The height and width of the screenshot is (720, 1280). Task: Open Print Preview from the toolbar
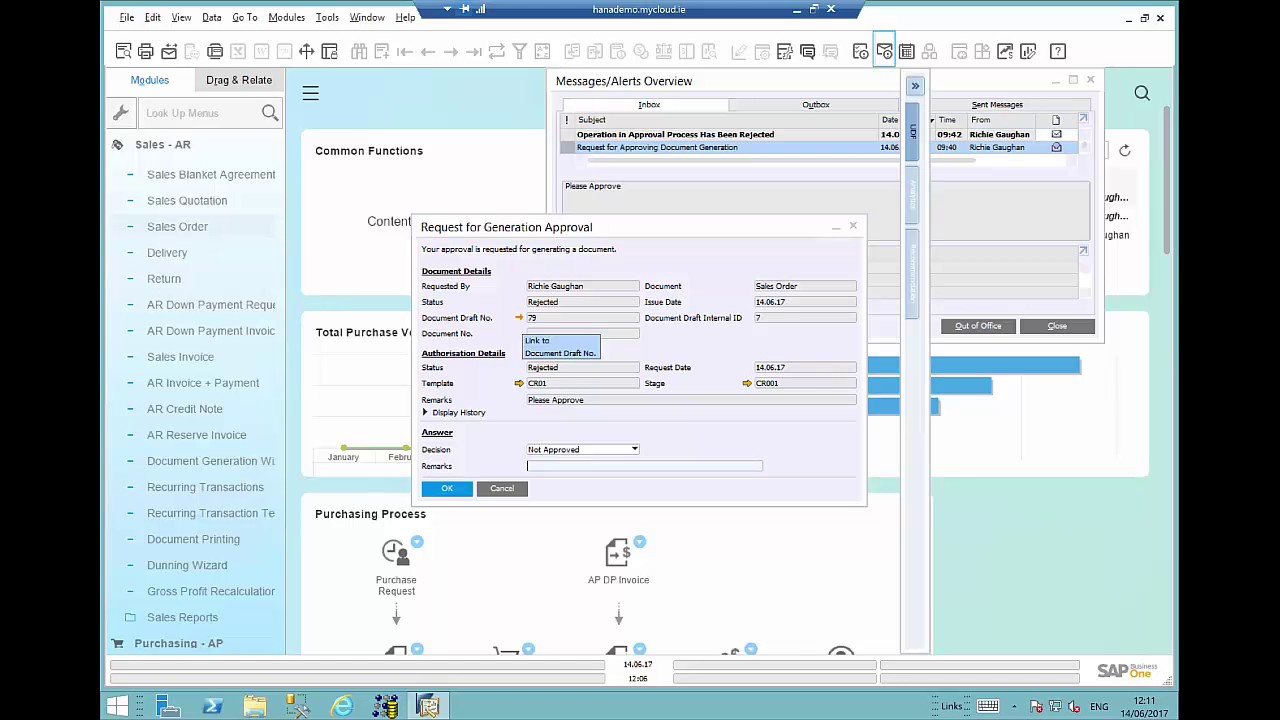(x=123, y=51)
